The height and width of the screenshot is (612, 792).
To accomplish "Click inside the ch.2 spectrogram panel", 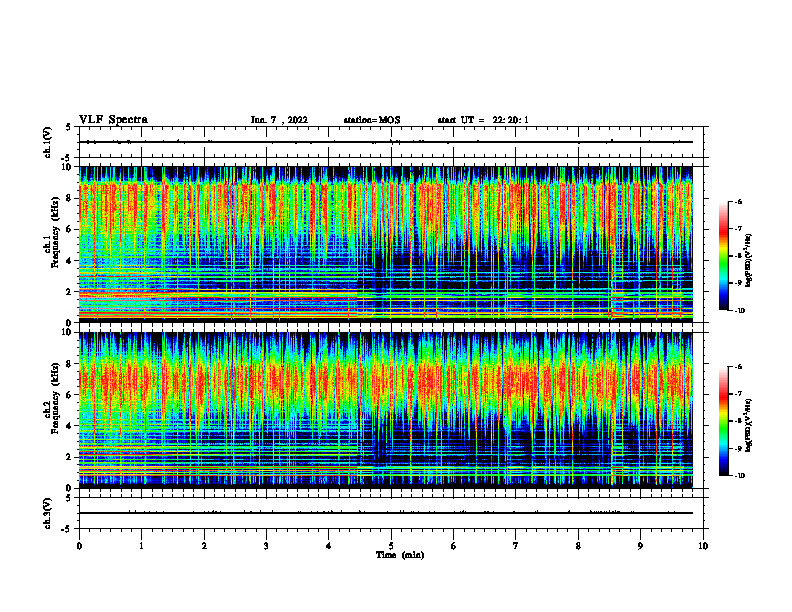I will tap(386, 410).
